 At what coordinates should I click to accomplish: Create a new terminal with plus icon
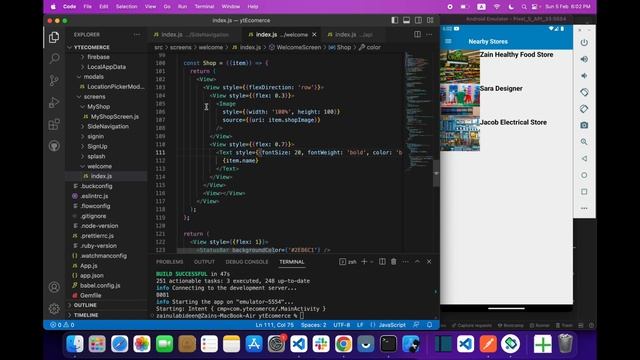364,262
